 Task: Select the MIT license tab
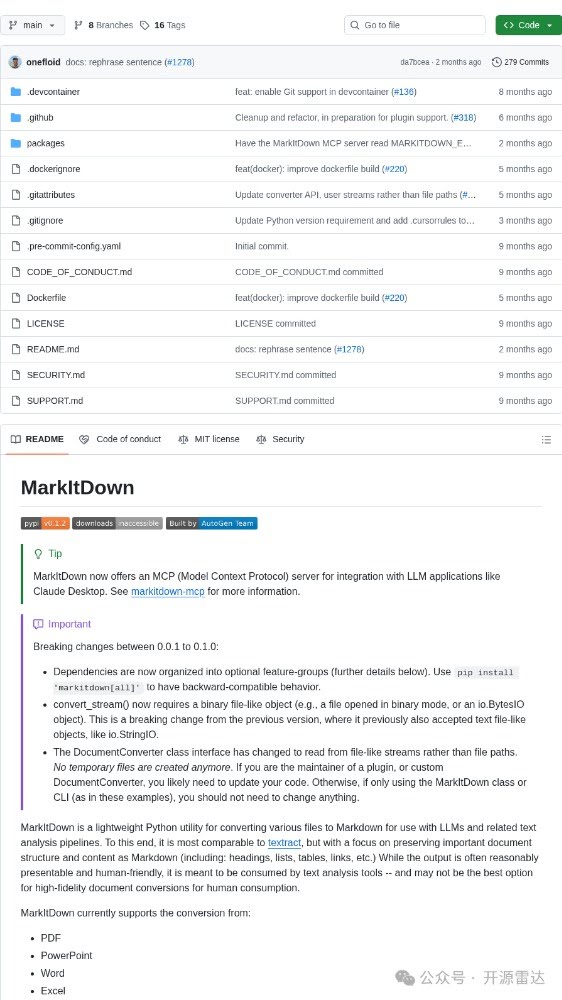click(x=209, y=439)
